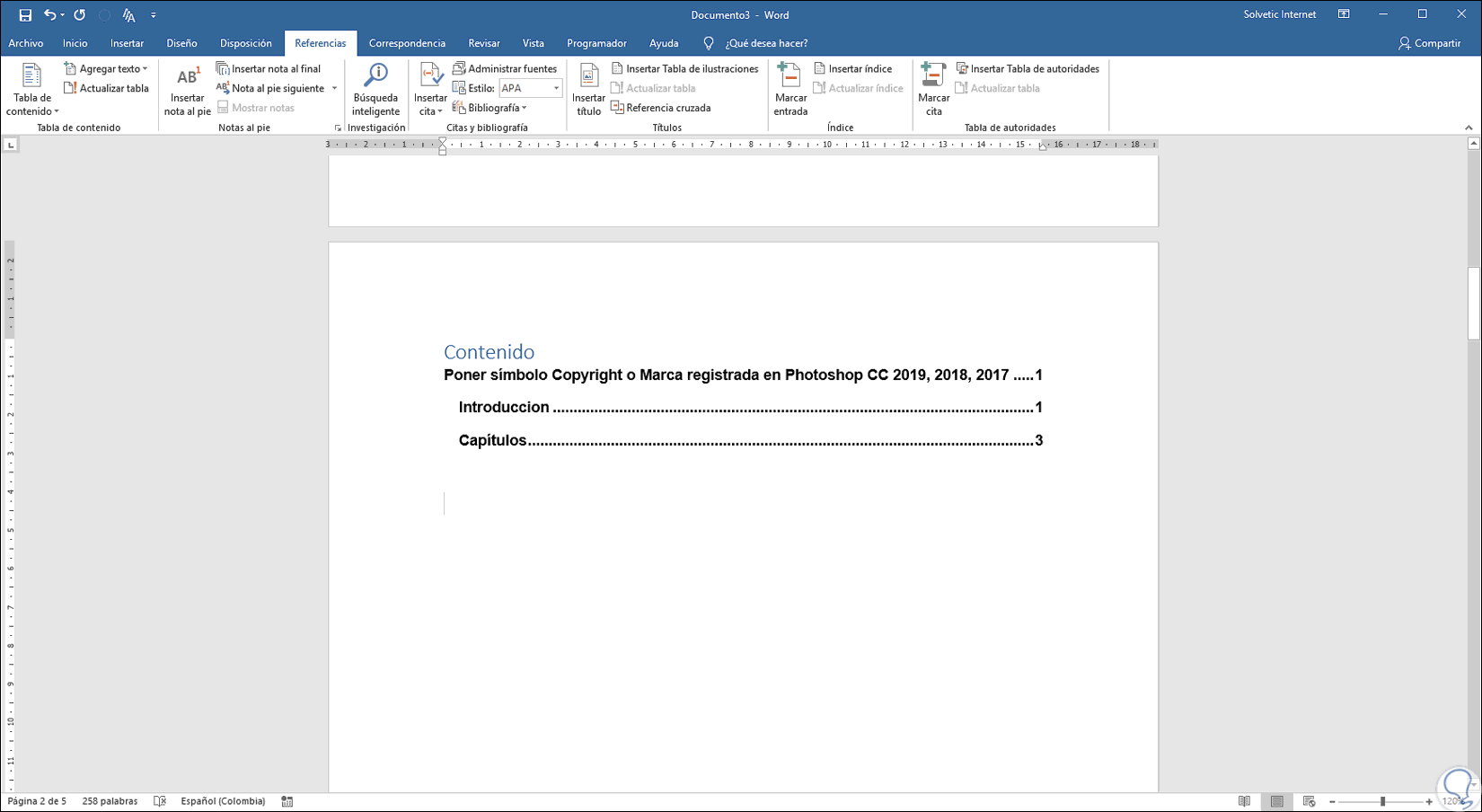Click Página 2 de 5 in status bar
Viewport: 1482px width, 812px height.
(37, 801)
